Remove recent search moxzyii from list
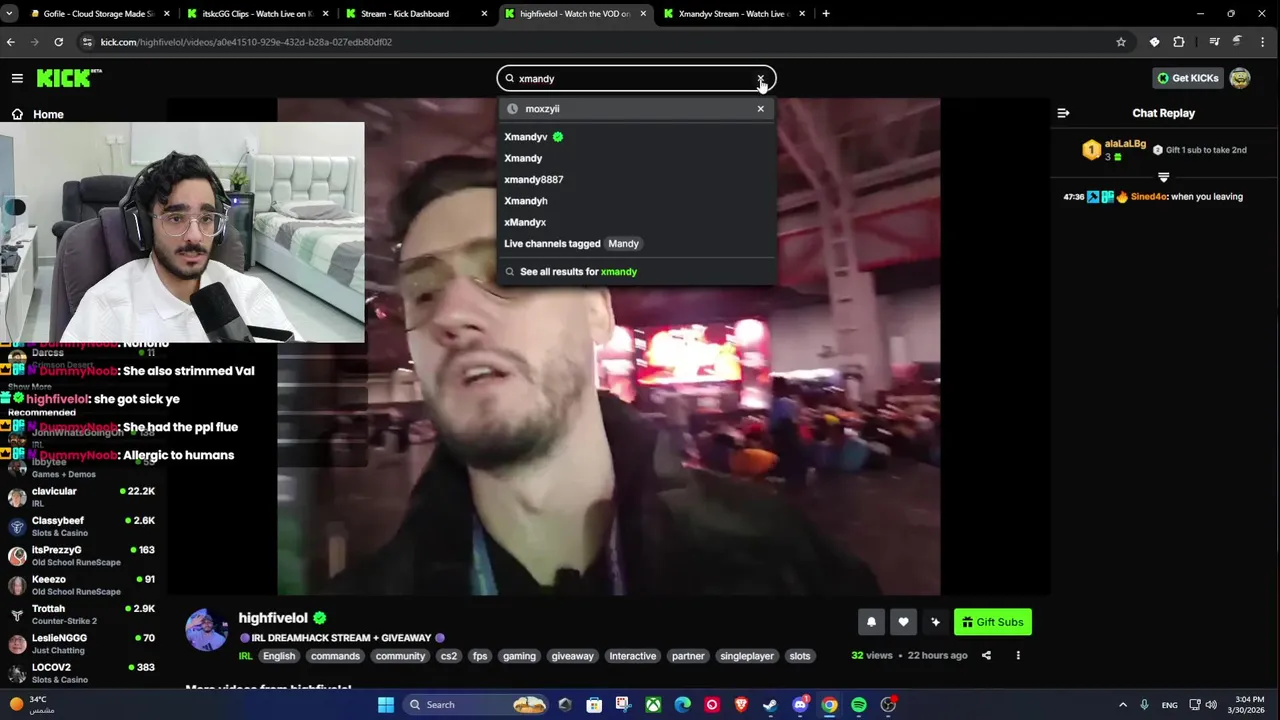The image size is (1280, 720). [x=760, y=108]
